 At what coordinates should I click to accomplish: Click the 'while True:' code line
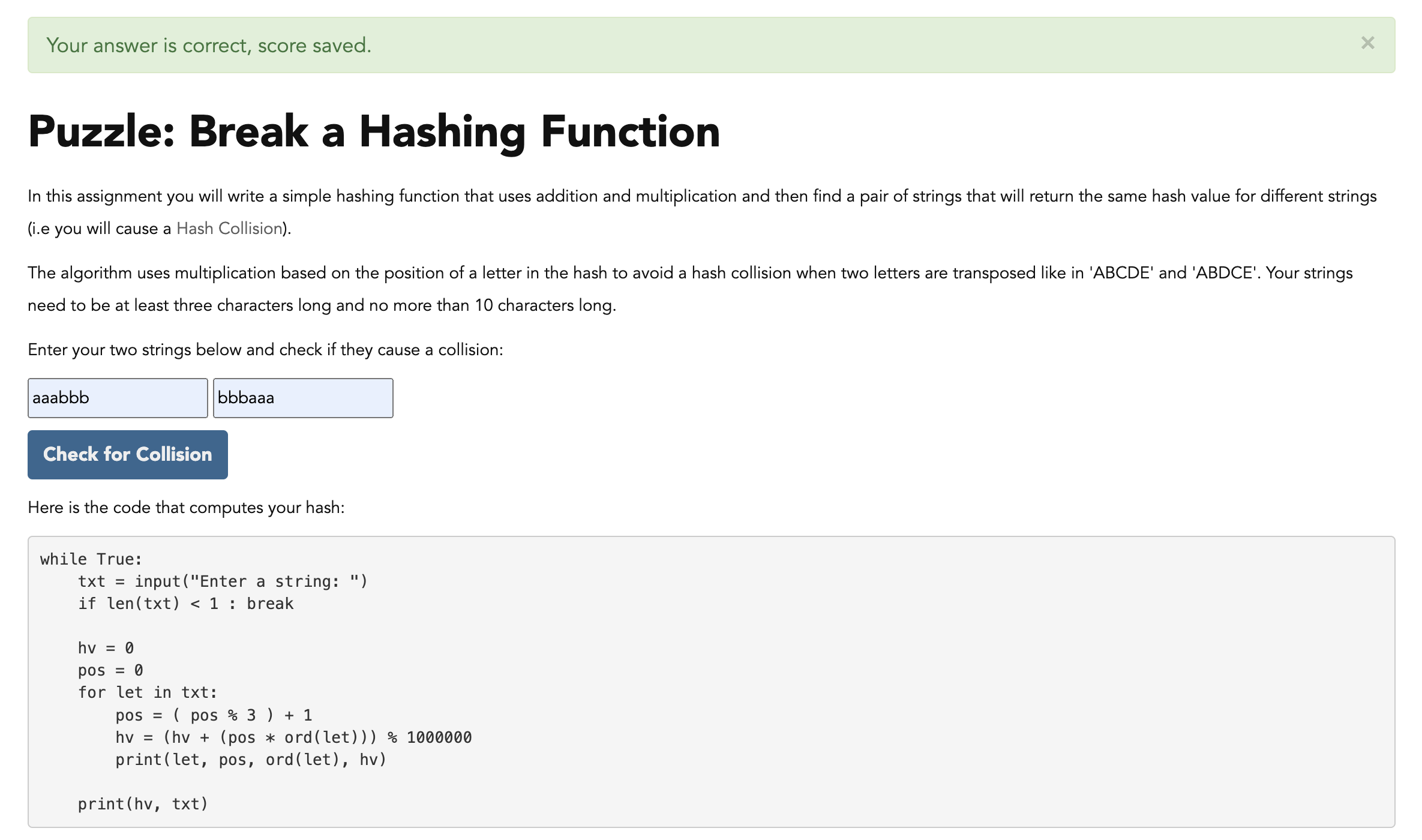tap(91, 559)
